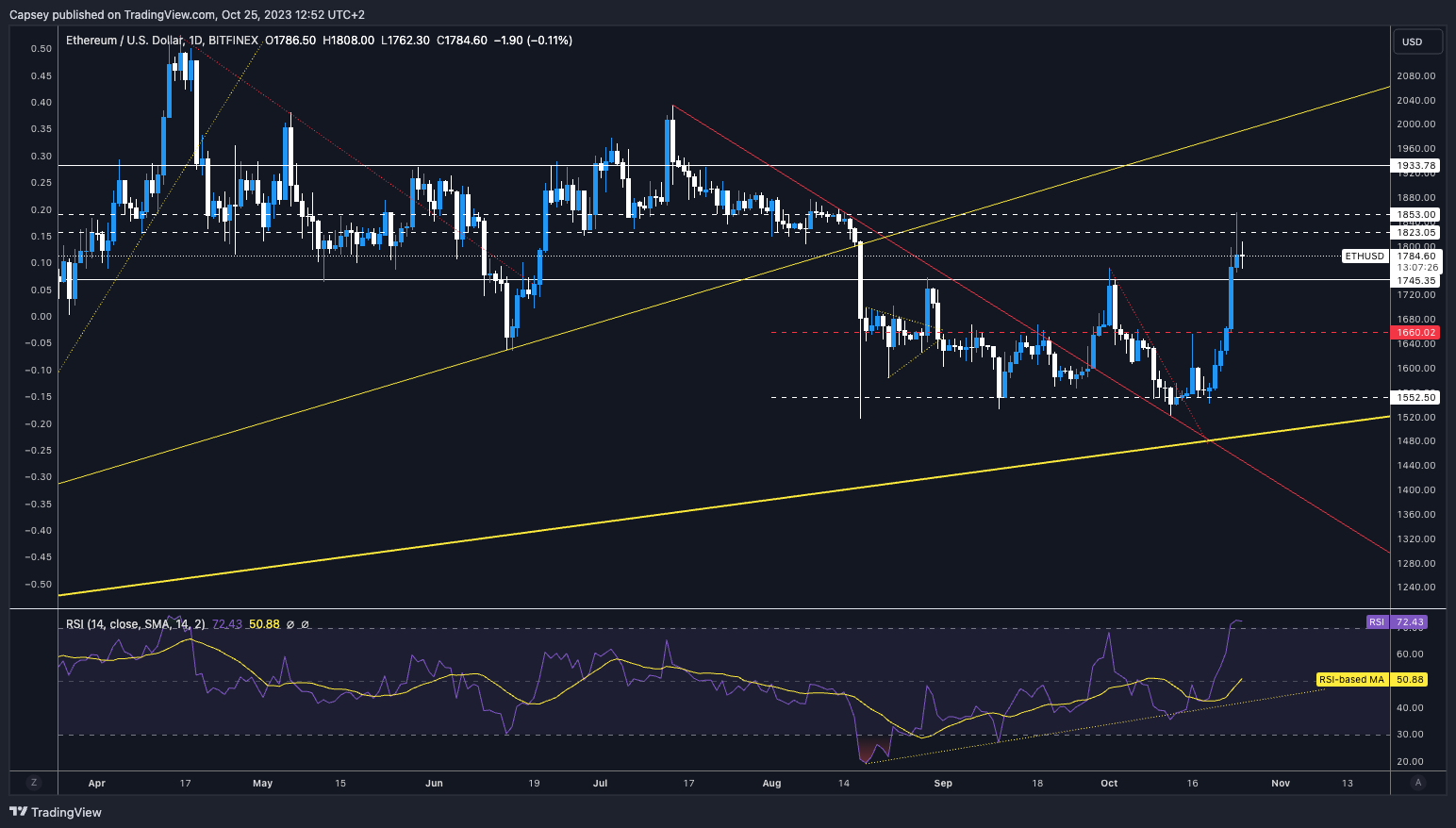Click the ETHUSD symbol price tag

click(x=1364, y=256)
